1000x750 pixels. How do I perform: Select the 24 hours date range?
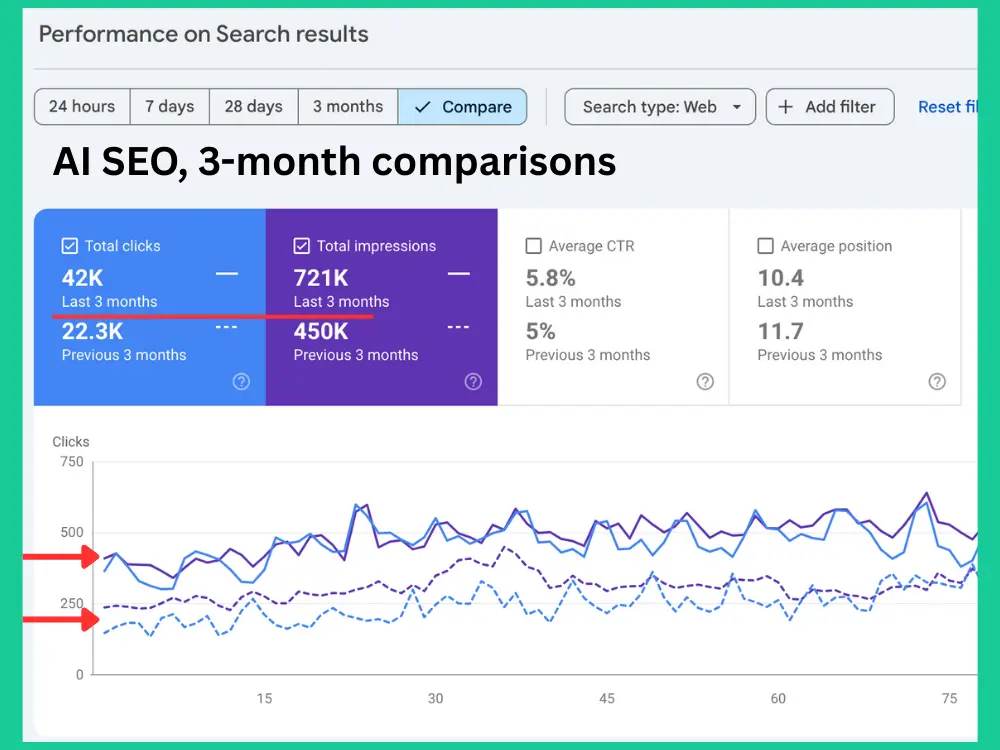pyautogui.click(x=82, y=107)
